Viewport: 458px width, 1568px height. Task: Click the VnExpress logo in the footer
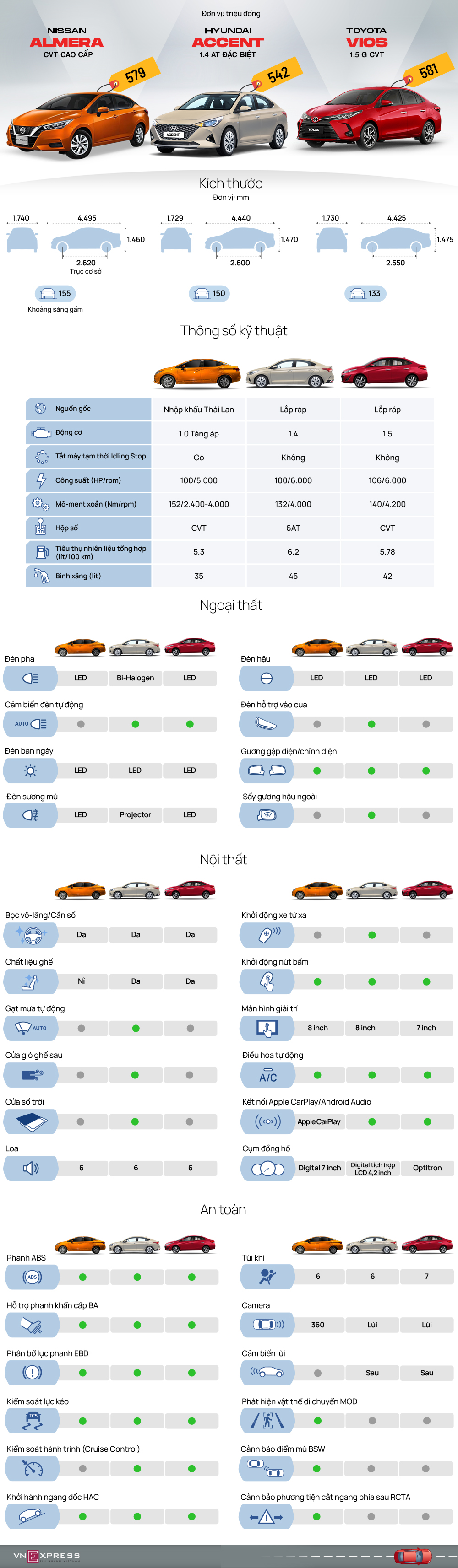46,1556
